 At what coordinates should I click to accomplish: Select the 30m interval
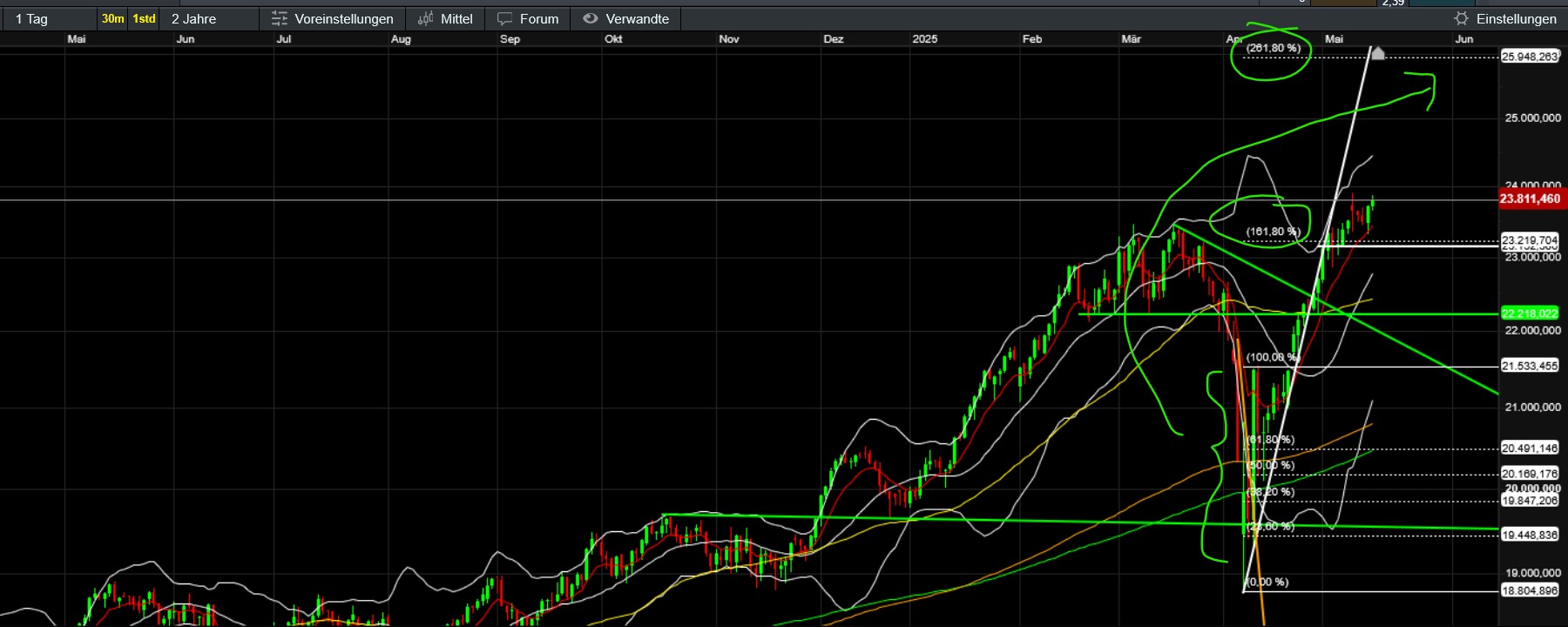click(x=112, y=18)
